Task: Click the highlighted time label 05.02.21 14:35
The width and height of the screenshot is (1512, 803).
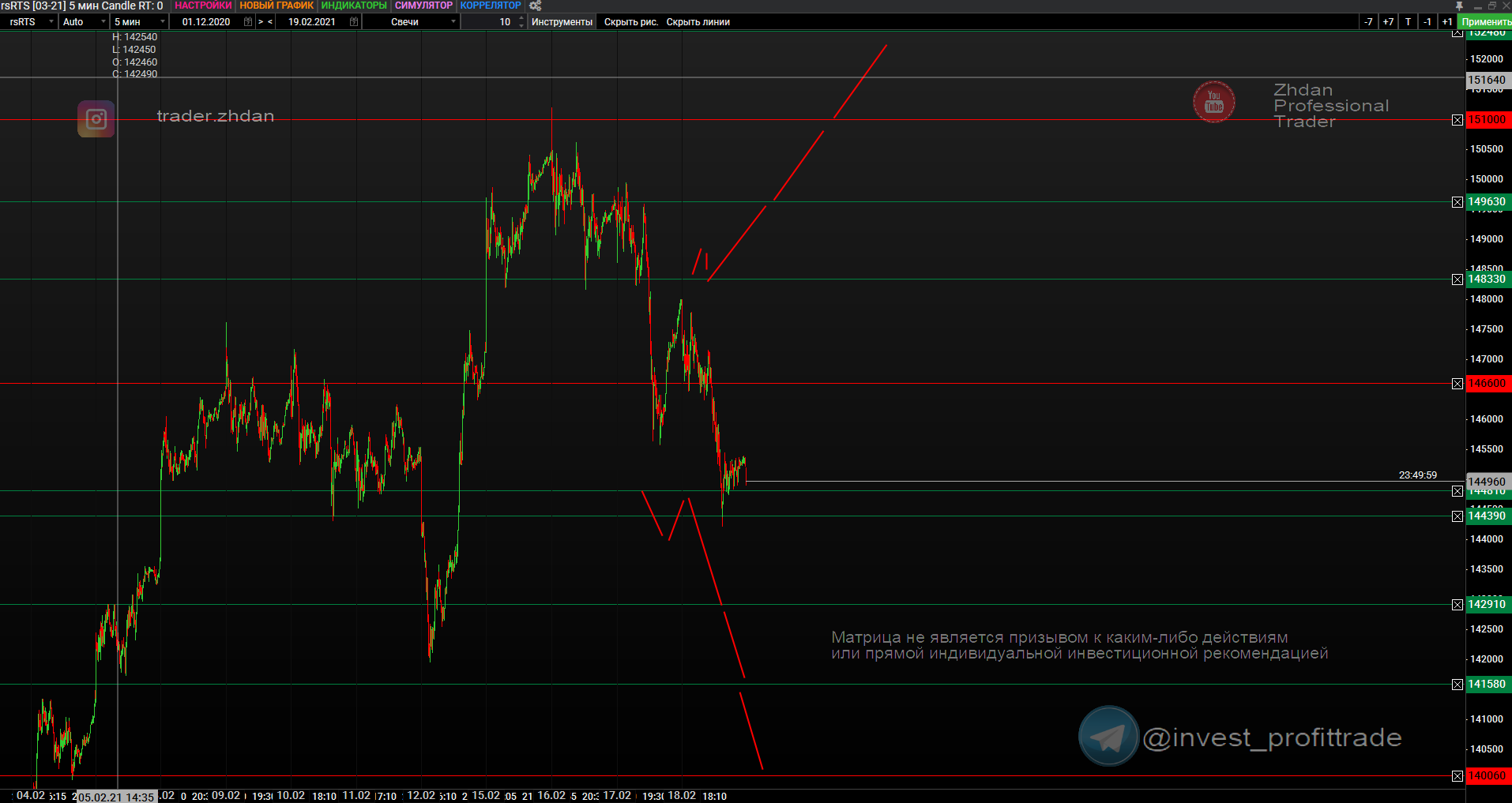Action: (115, 797)
